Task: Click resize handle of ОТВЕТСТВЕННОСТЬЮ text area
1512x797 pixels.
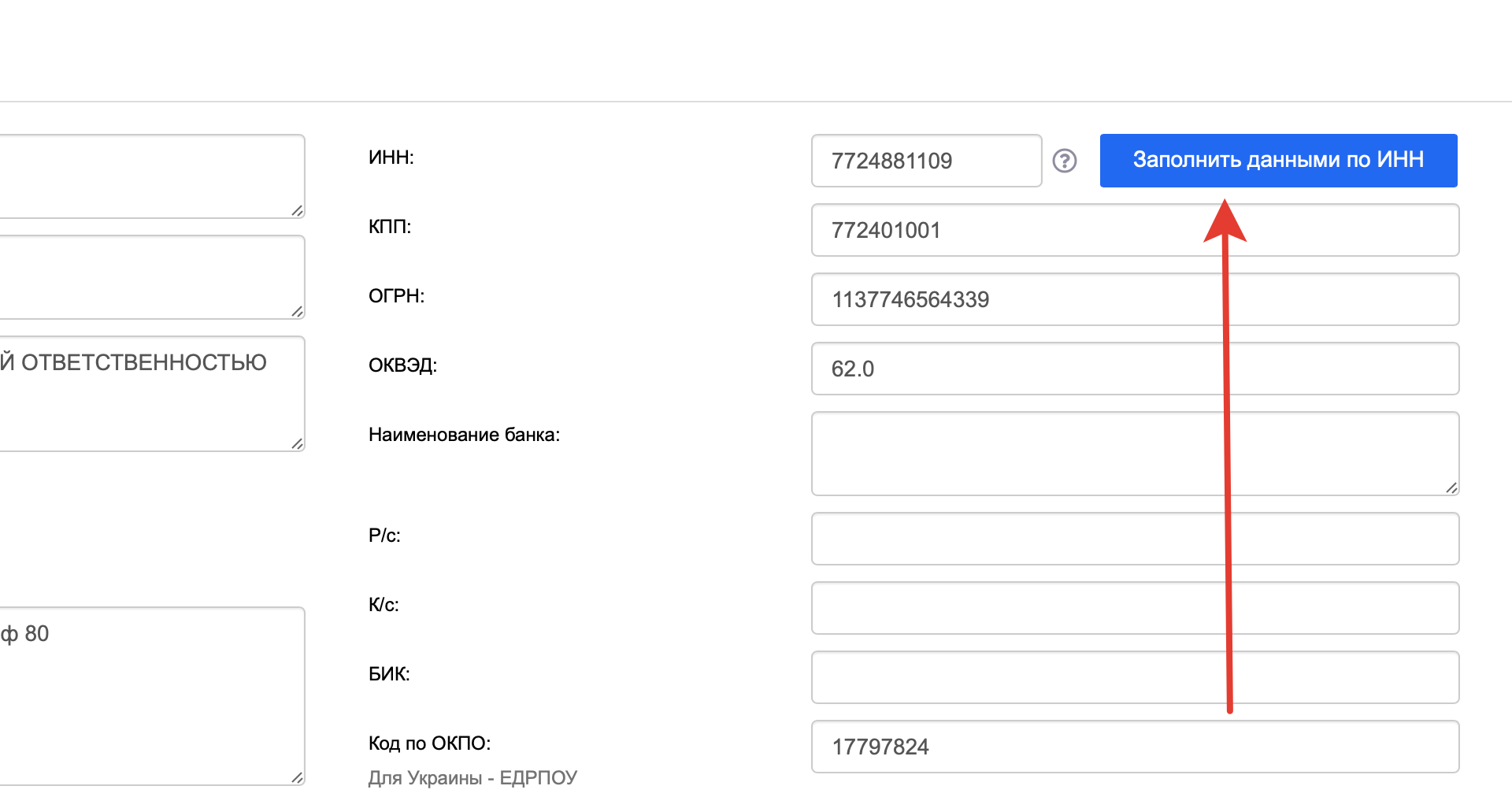Action: 297,443
